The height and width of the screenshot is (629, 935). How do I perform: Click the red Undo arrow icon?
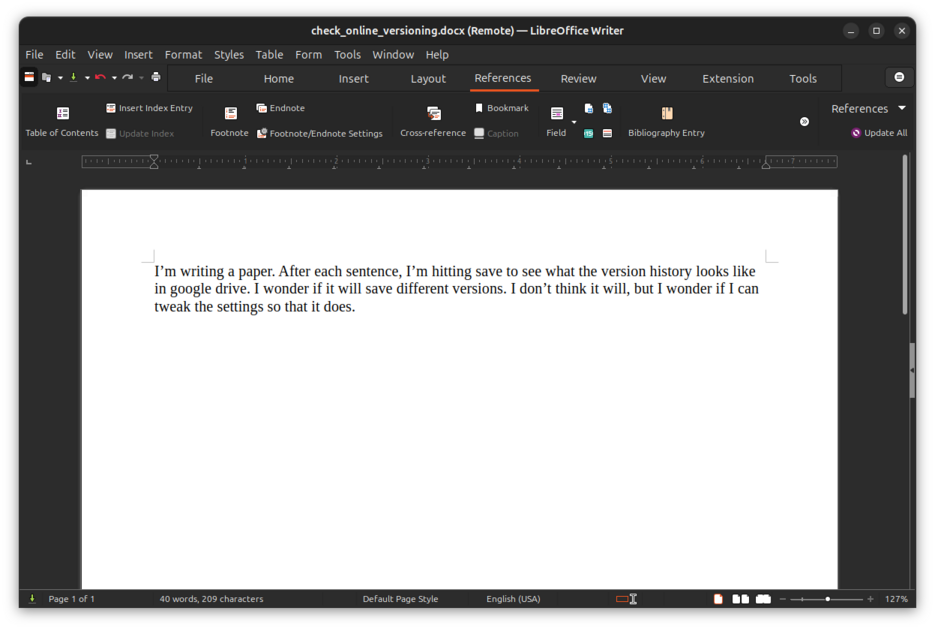pos(100,77)
